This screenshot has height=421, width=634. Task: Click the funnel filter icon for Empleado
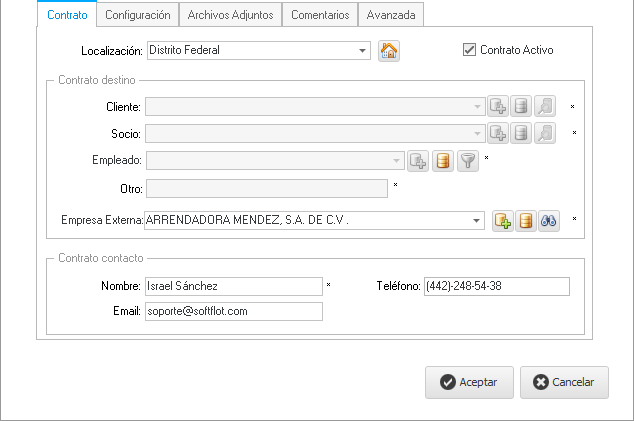coord(467,161)
